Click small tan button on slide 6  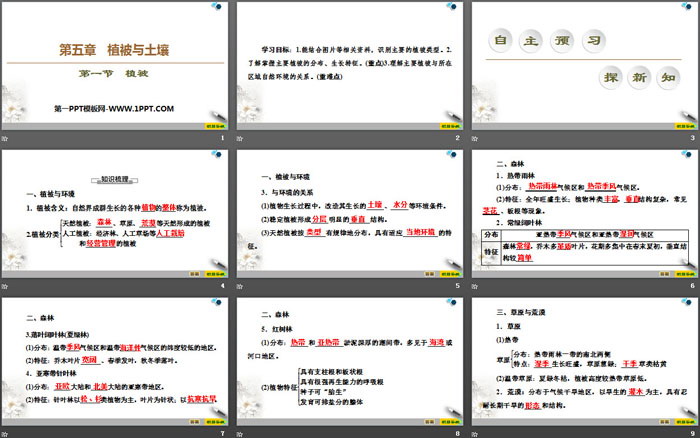(x=665, y=274)
